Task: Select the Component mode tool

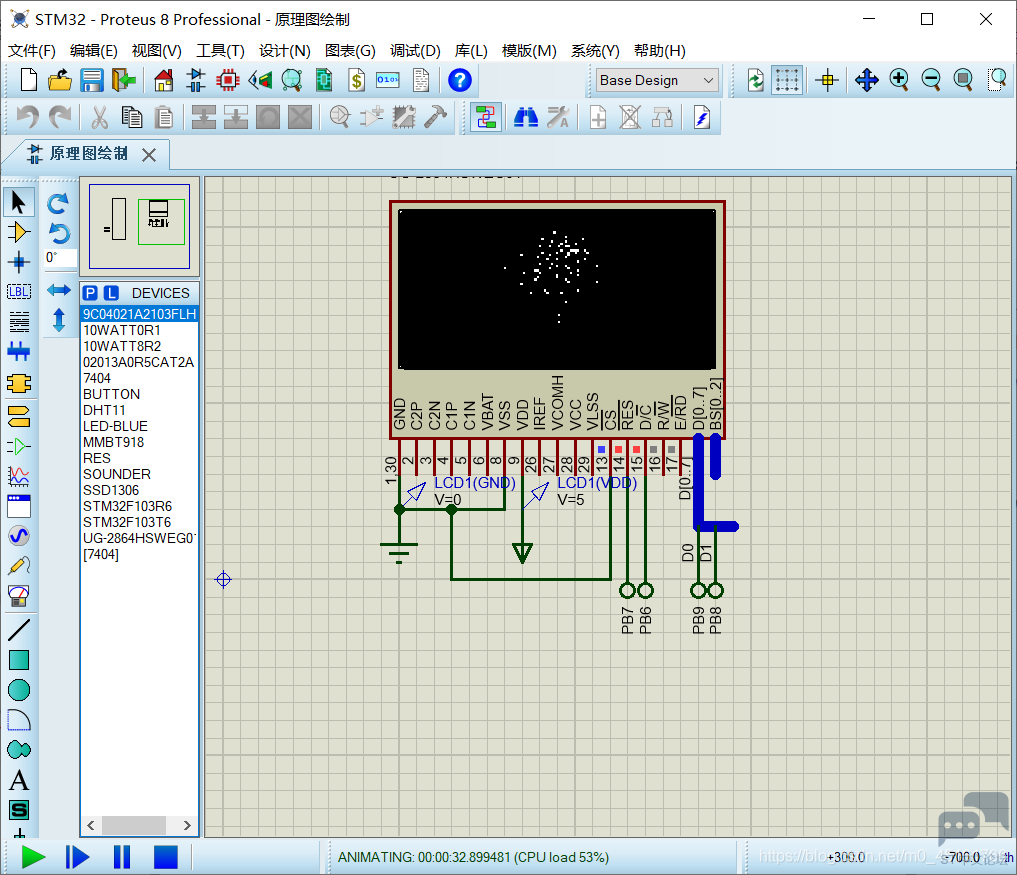Action: (x=18, y=232)
